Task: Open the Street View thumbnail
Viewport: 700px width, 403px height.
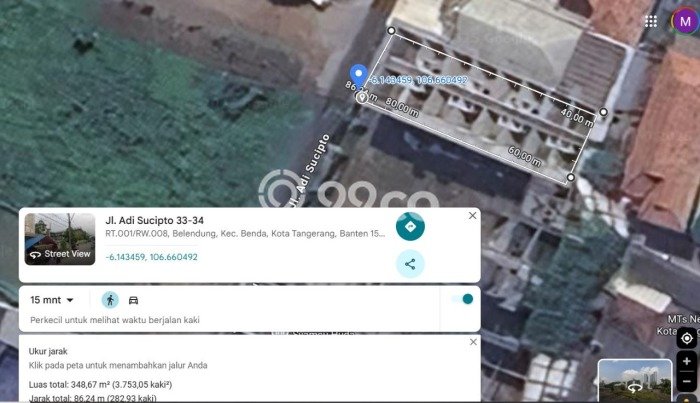Action: pyautogui.click(x=60, y=239)
